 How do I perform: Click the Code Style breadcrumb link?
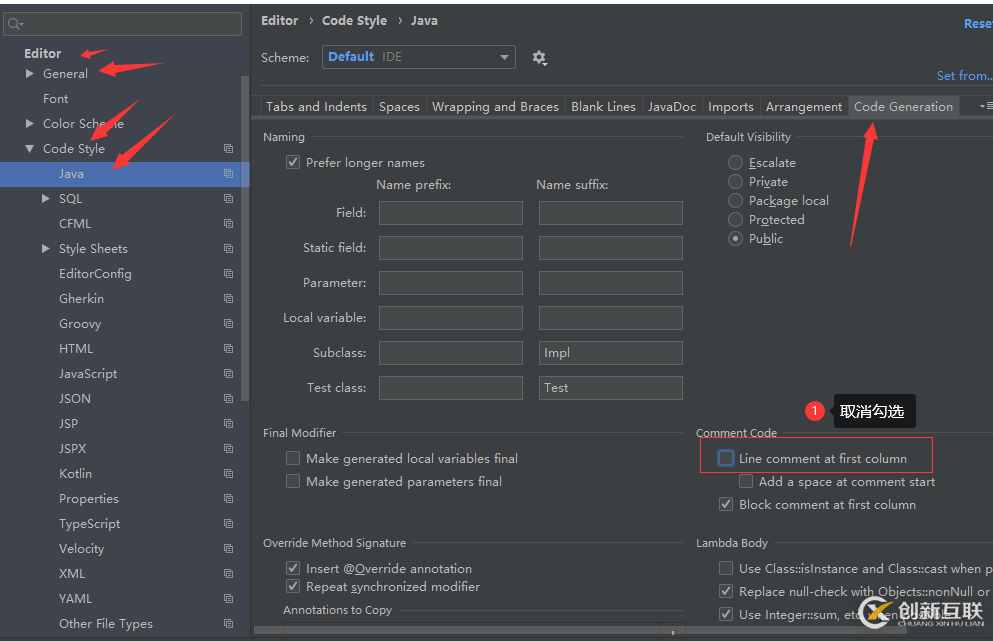tap(354, 20)
